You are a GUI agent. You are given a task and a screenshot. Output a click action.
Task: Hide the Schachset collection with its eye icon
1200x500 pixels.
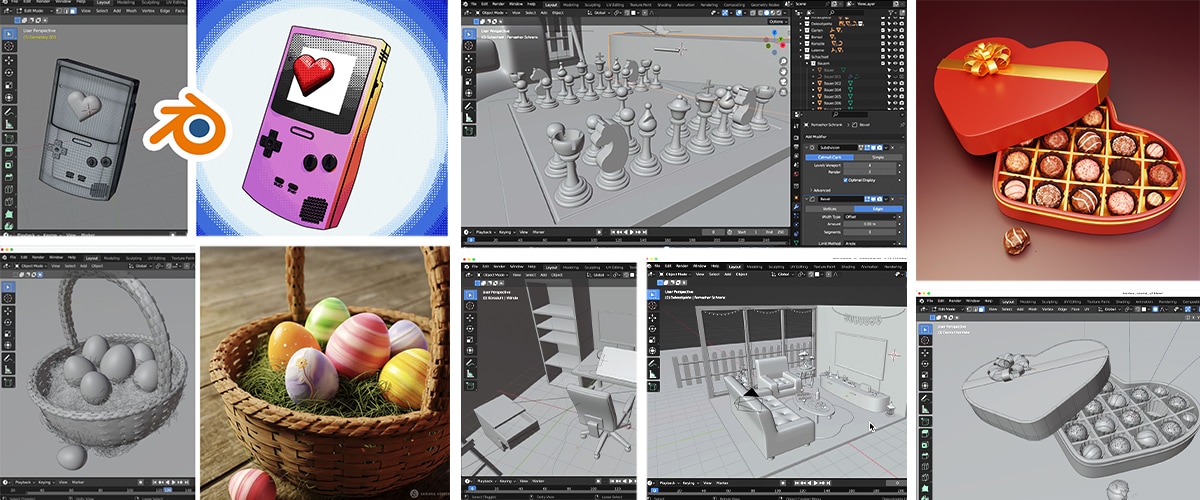895,56
